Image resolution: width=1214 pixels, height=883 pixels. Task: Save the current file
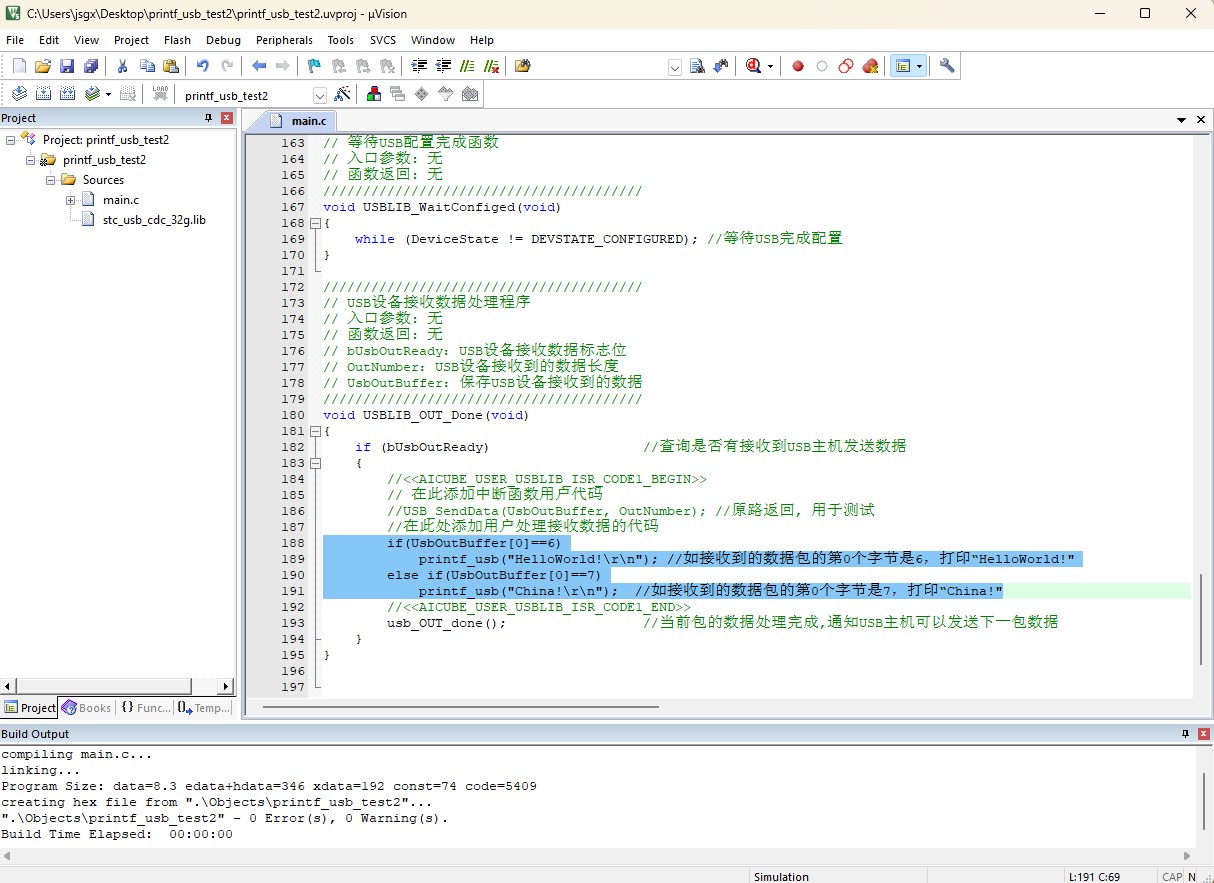tap(67, 66)
